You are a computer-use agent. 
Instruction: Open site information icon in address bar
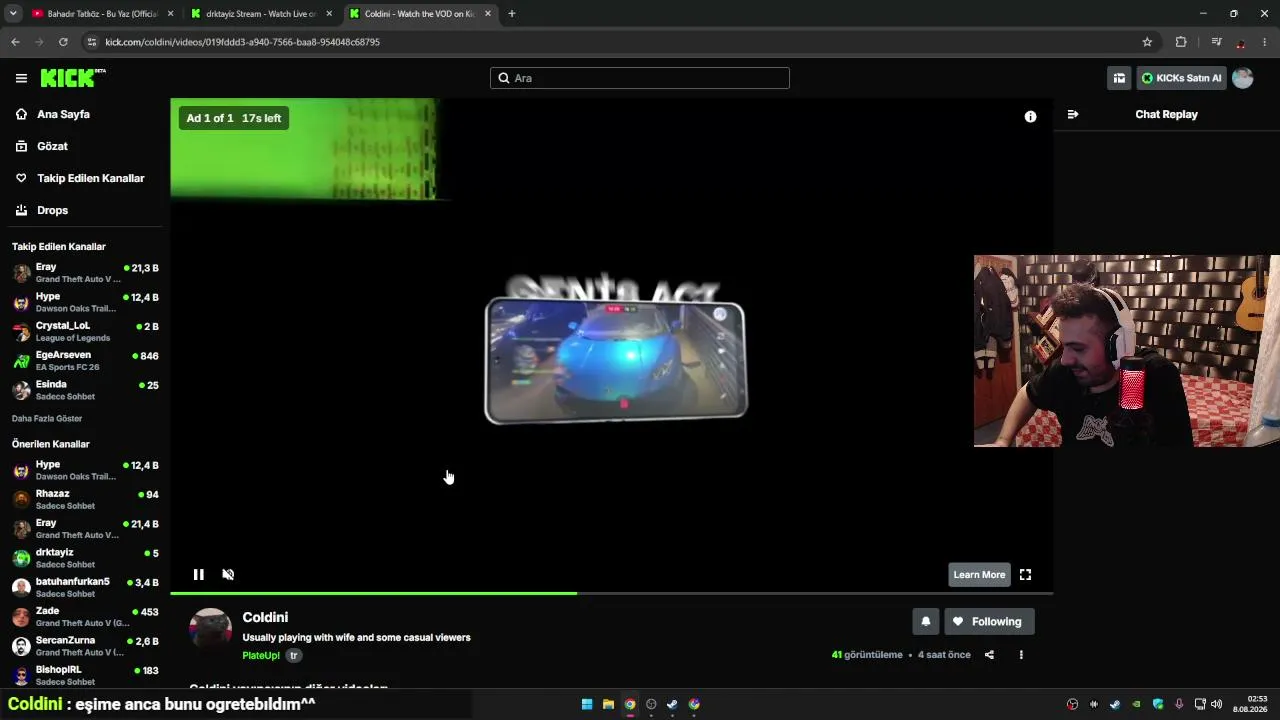tap(92, 42)
